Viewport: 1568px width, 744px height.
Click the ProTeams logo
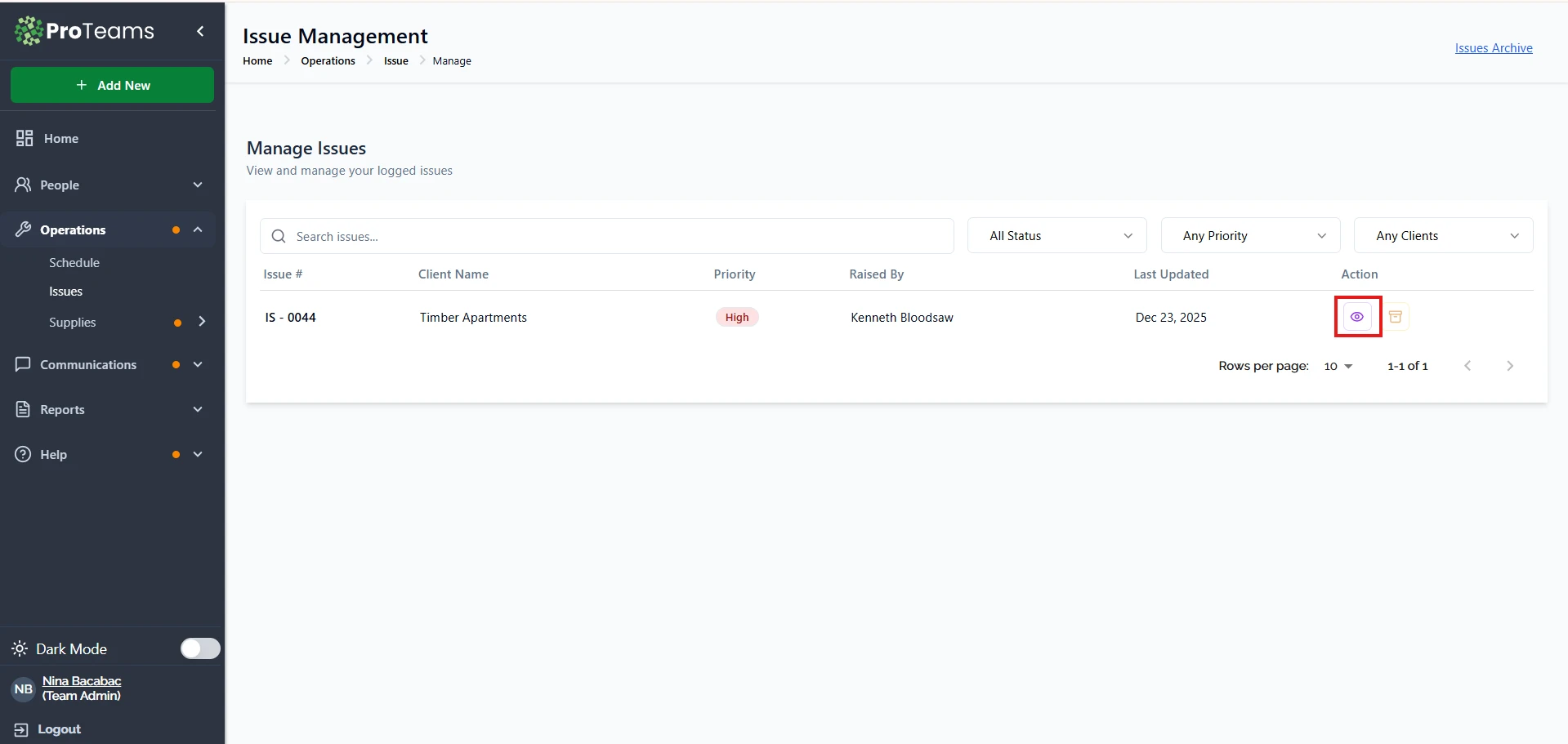[x=85, y=31]
